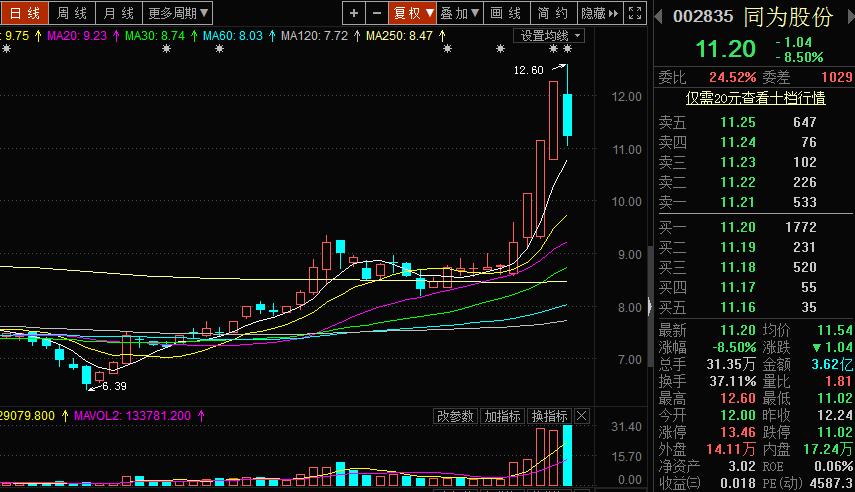Click the MAVOL2 arrow indicator
This screenshot has width=855, height=492.
click(x=200, y=415)
